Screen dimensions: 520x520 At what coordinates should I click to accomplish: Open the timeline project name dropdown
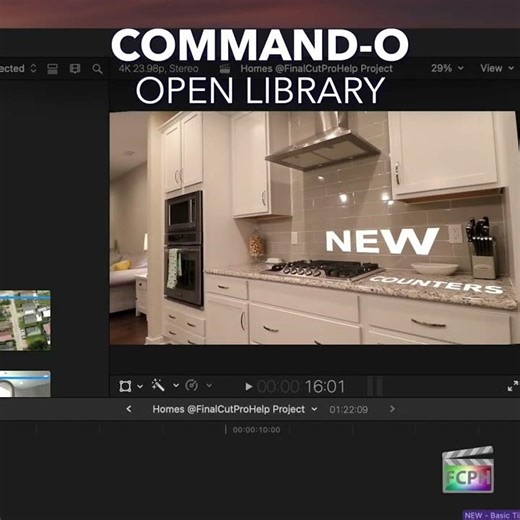point(235,409)
